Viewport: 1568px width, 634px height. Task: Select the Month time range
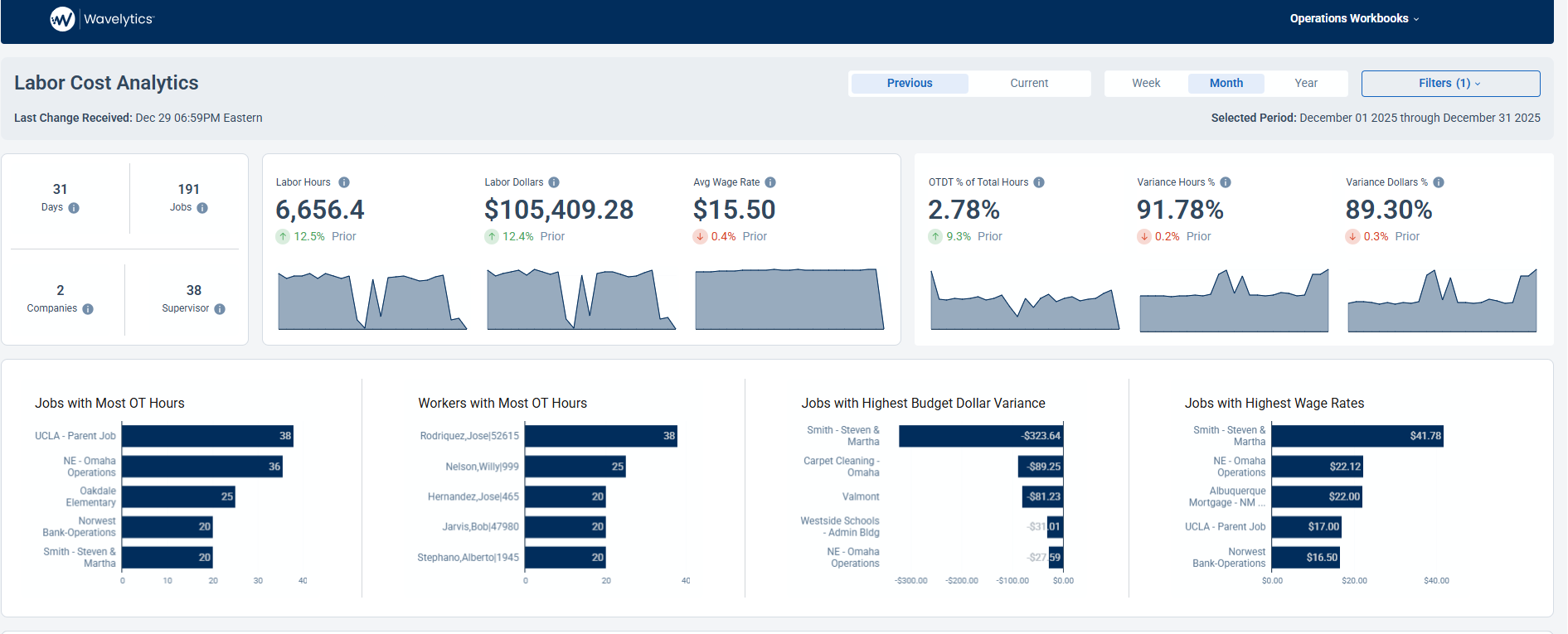point(1226,83)
